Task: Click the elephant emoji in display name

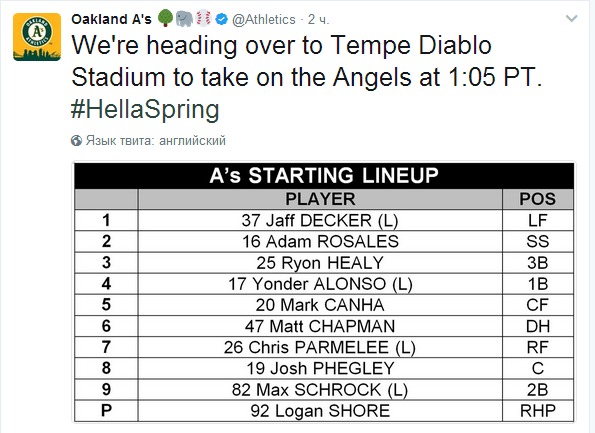Action: (x=184, y=18)
